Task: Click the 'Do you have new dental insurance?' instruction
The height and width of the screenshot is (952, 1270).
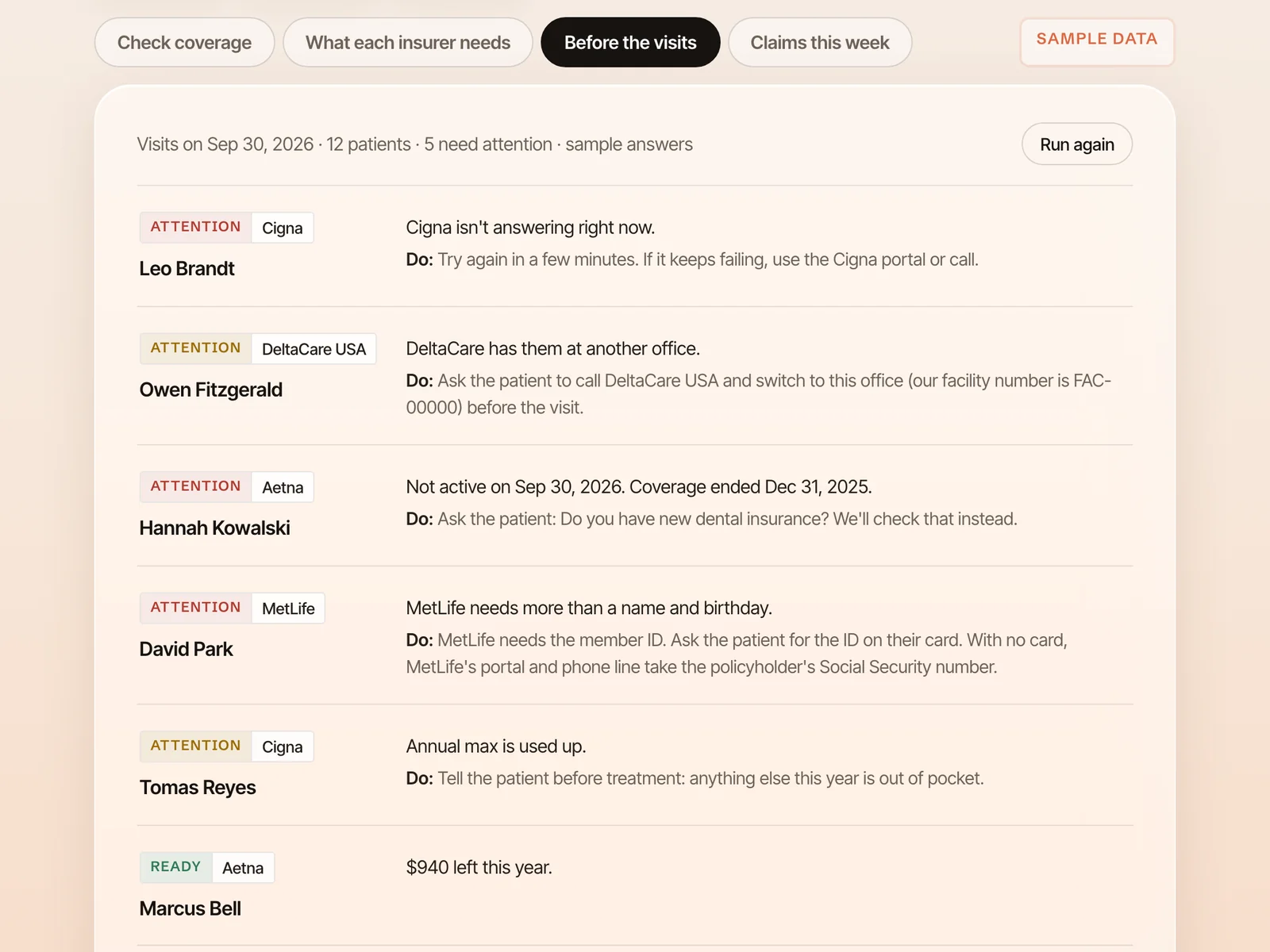Action: [711, 519]
